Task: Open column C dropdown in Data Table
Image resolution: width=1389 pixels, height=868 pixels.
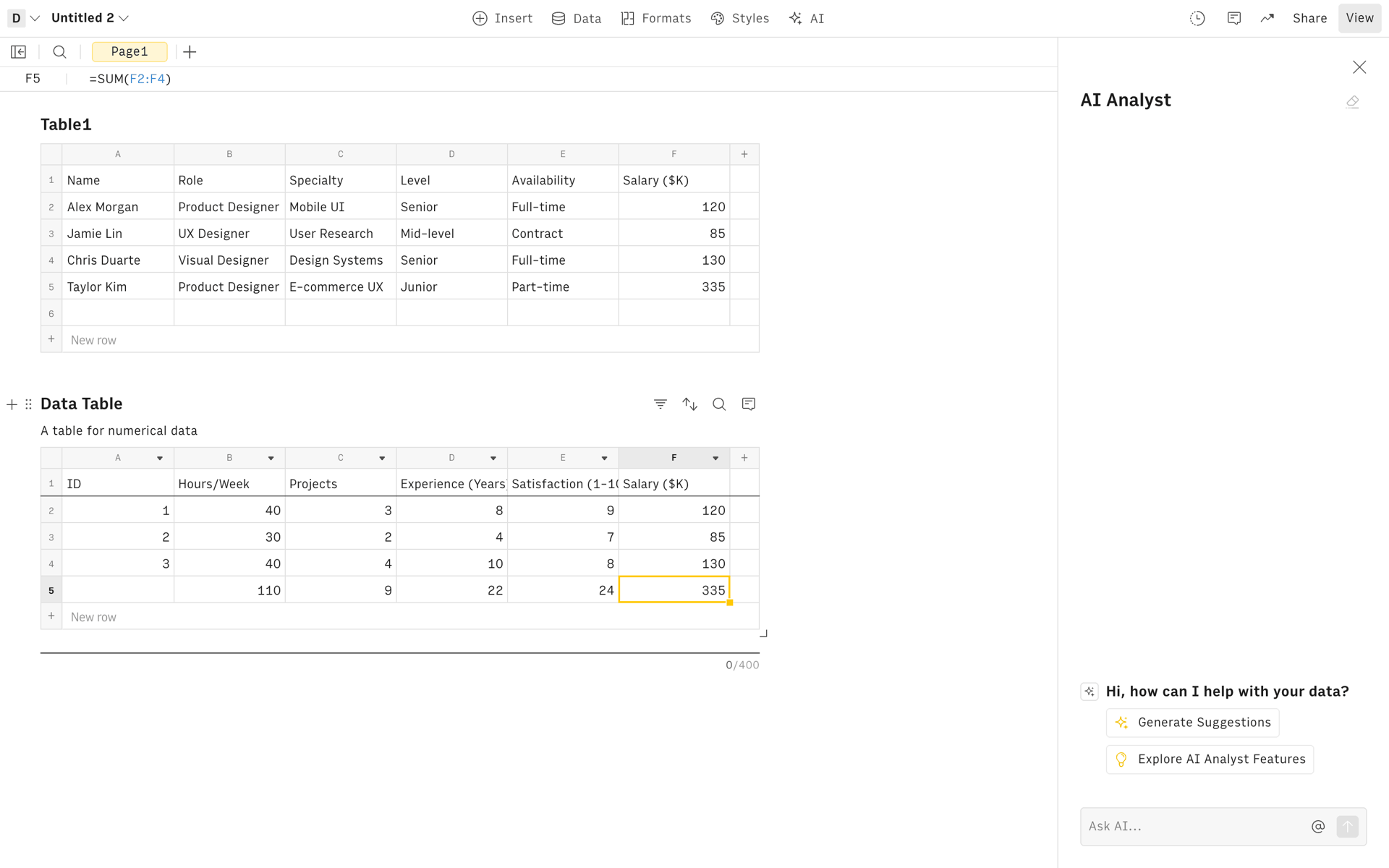Action: [382, 459]
